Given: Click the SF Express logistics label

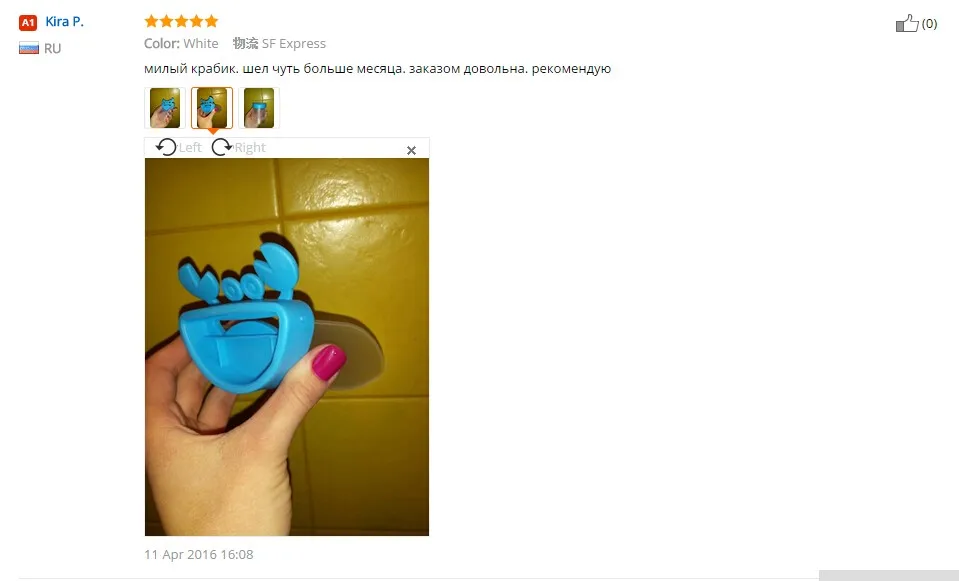Looking at the screenshot, I should coord(279,43).
